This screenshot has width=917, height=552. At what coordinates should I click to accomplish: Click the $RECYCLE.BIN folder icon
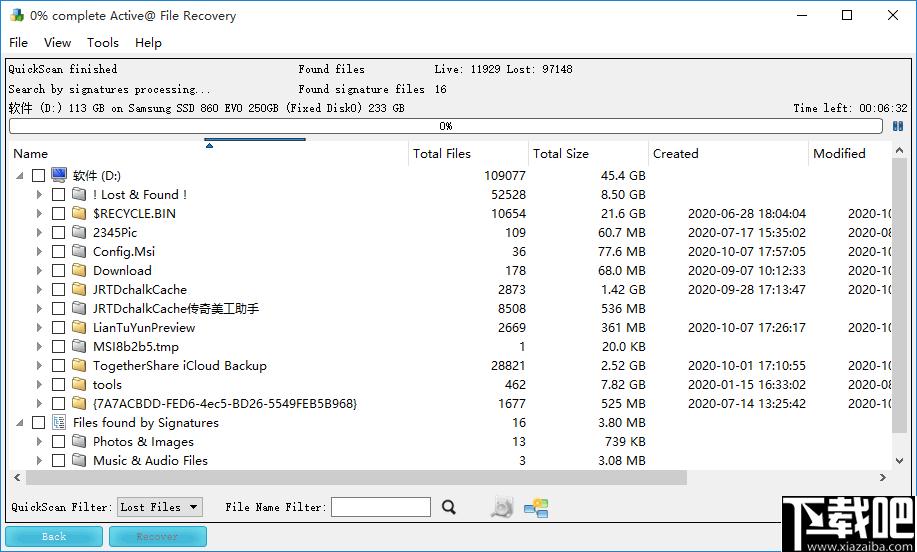(x=79, y=213)
